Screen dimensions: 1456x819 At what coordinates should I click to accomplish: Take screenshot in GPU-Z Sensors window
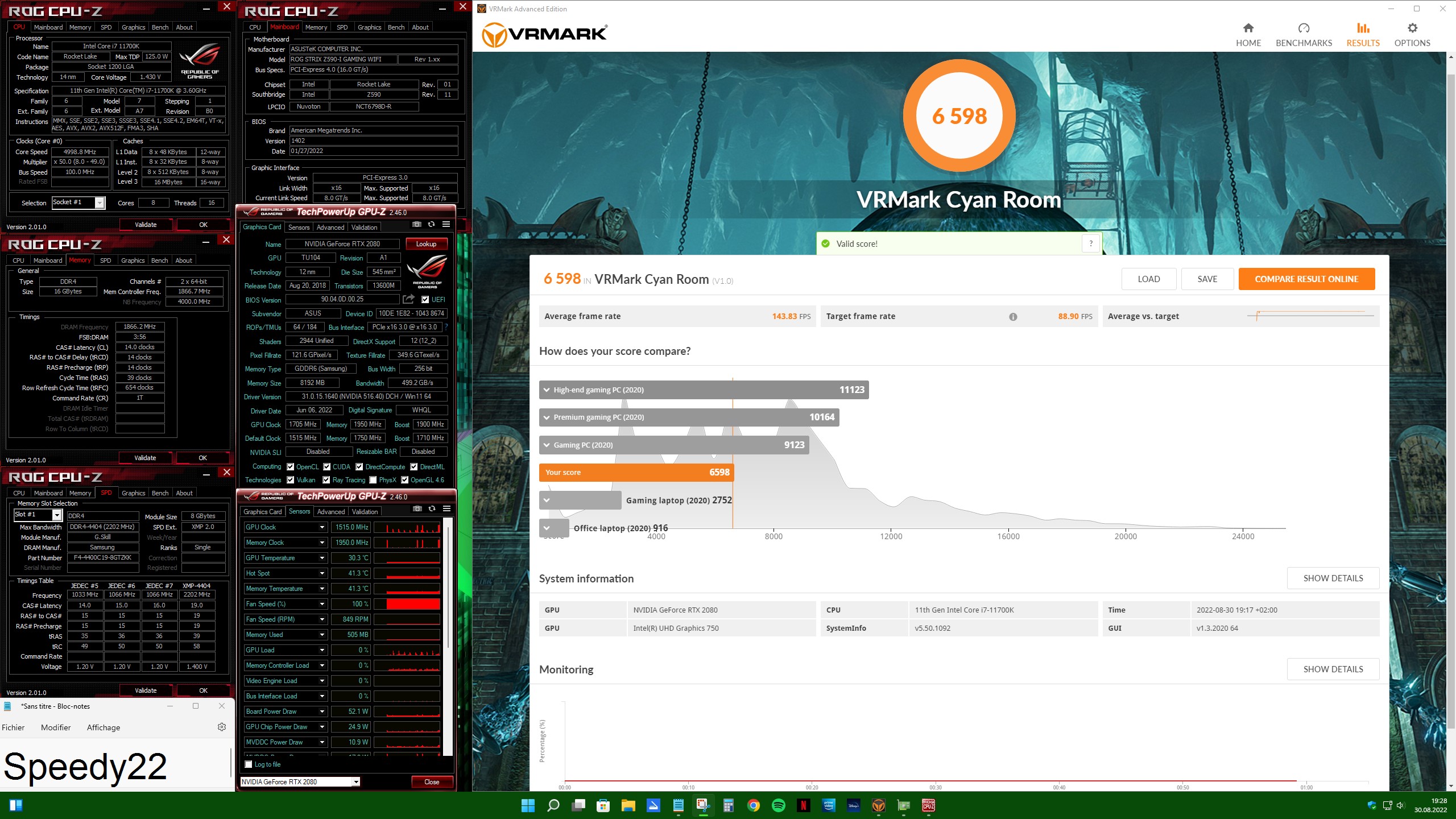[x=417, y=508]
